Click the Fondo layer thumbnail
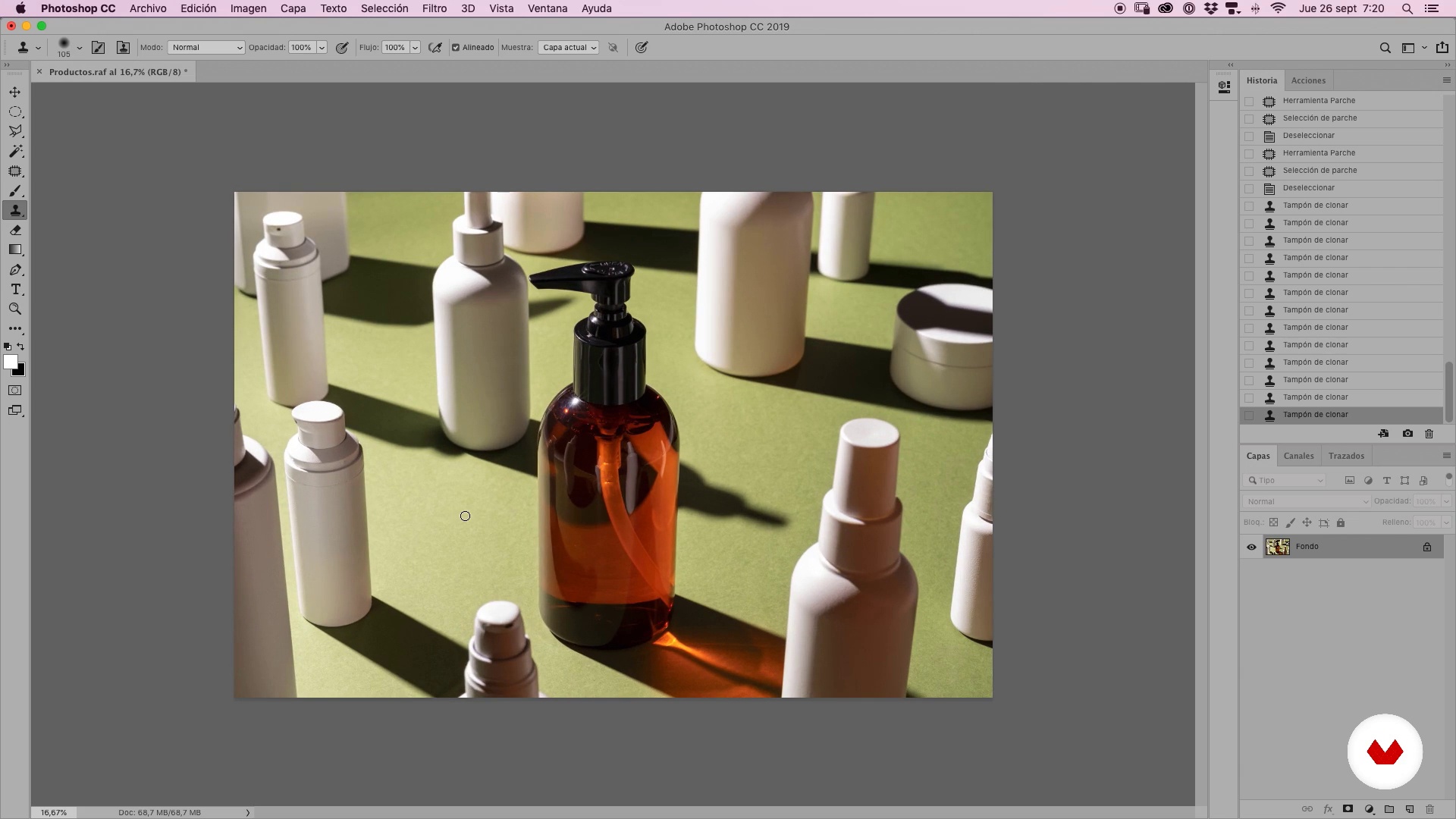Image resolution: width=1456 pixels, height=819 pixels. coord(1277,547)
